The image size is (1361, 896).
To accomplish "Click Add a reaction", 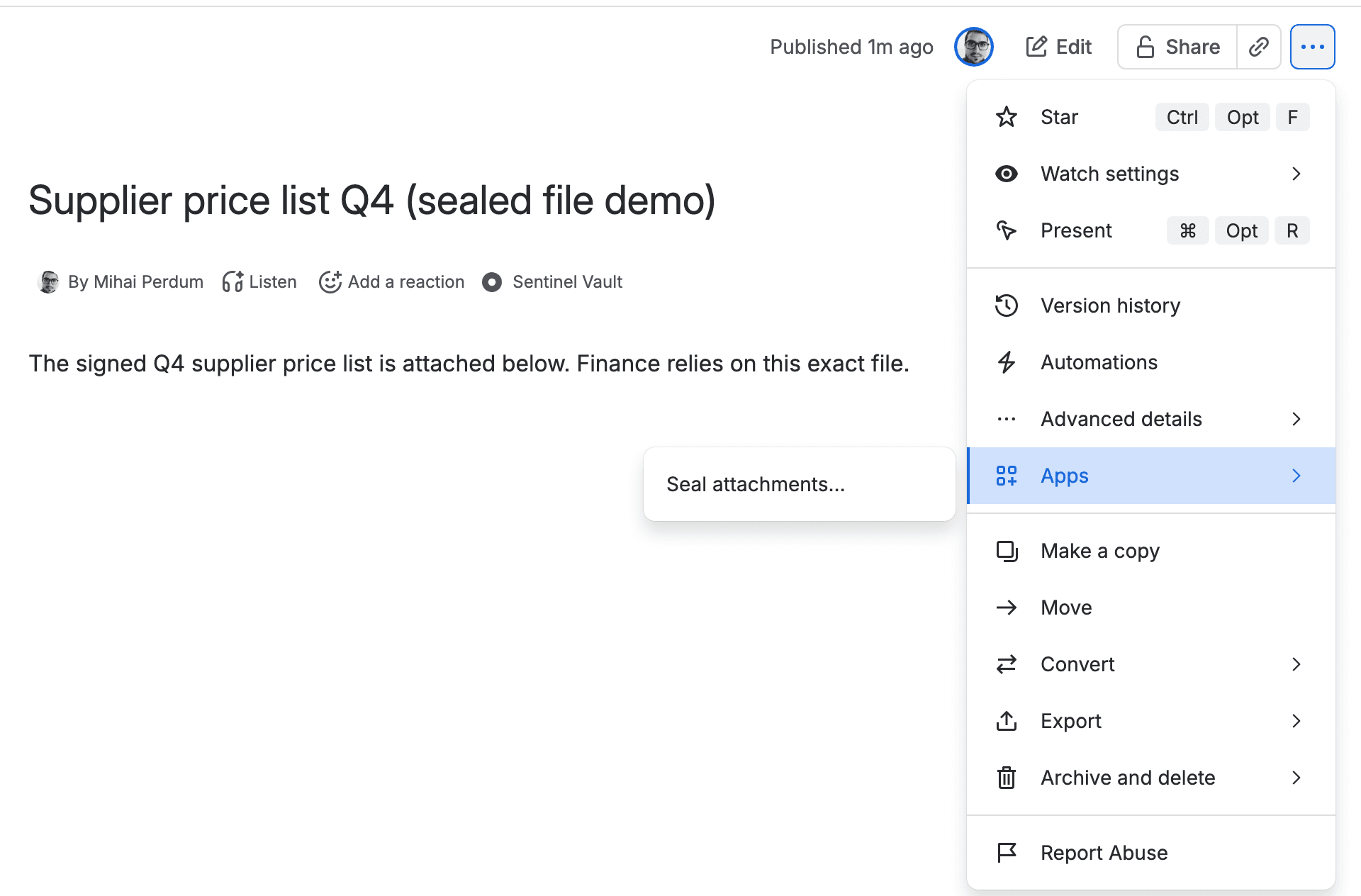I will point(392,282).
